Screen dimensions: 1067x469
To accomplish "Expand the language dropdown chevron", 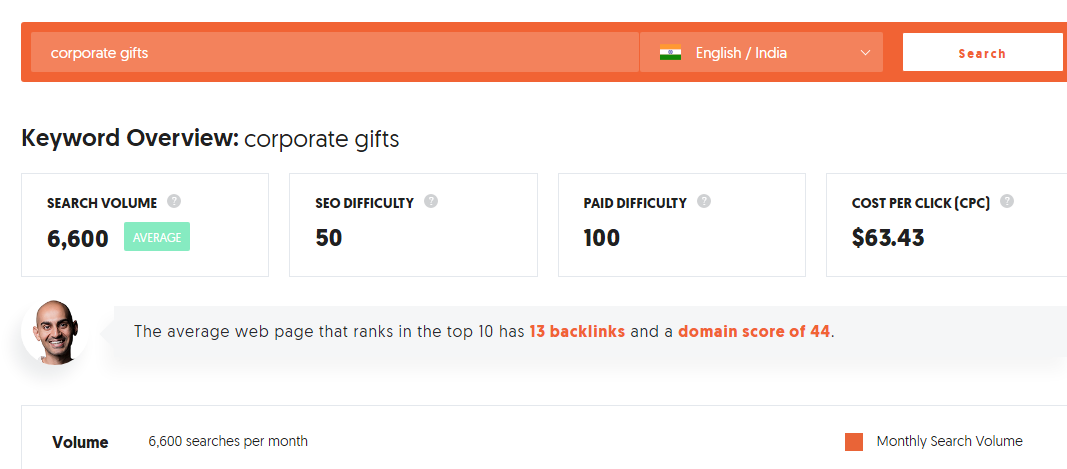I will click(865, 53).
